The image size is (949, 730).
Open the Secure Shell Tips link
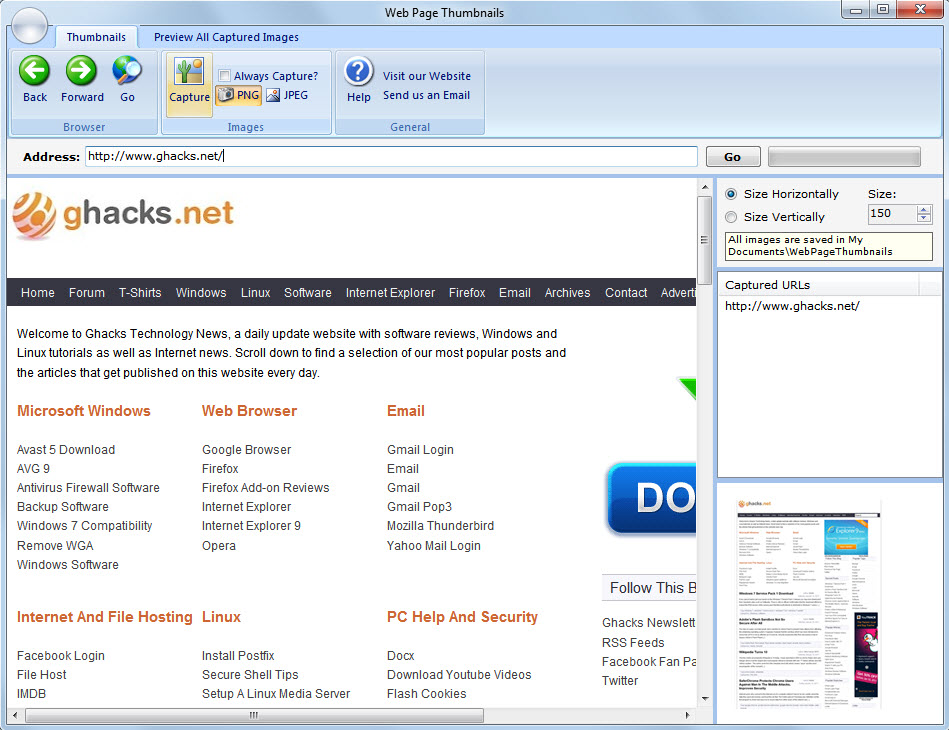pos(250,675)
